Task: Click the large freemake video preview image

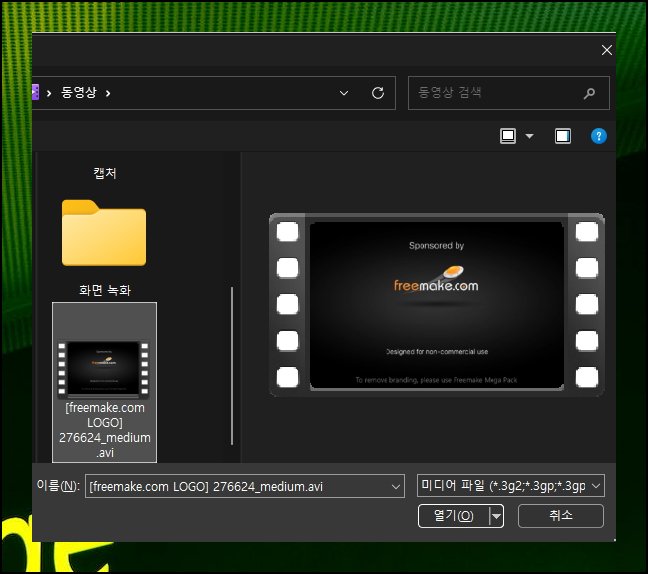Action: (437, 305)
